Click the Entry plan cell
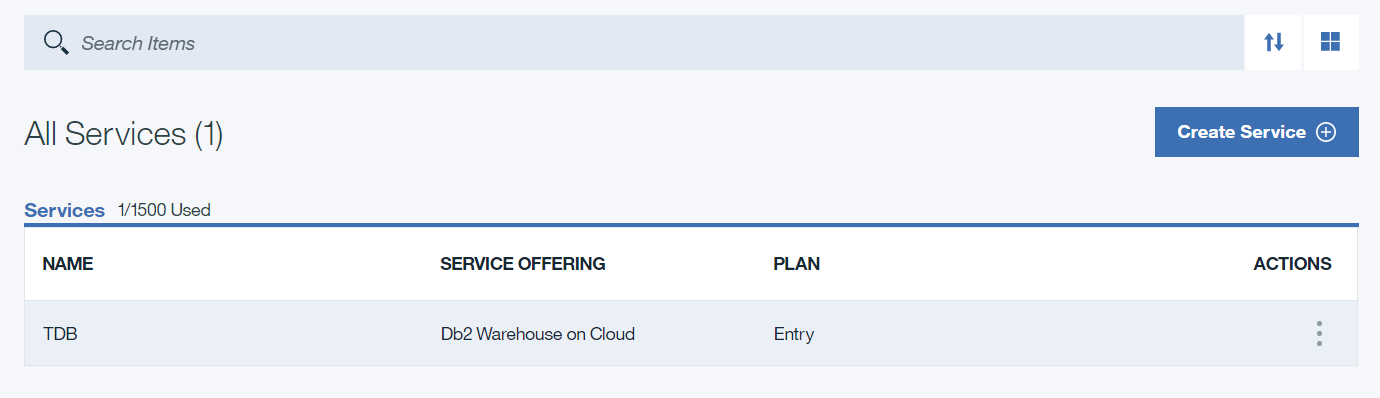Viewport: 1380px width, 398px height. (794, 334)
